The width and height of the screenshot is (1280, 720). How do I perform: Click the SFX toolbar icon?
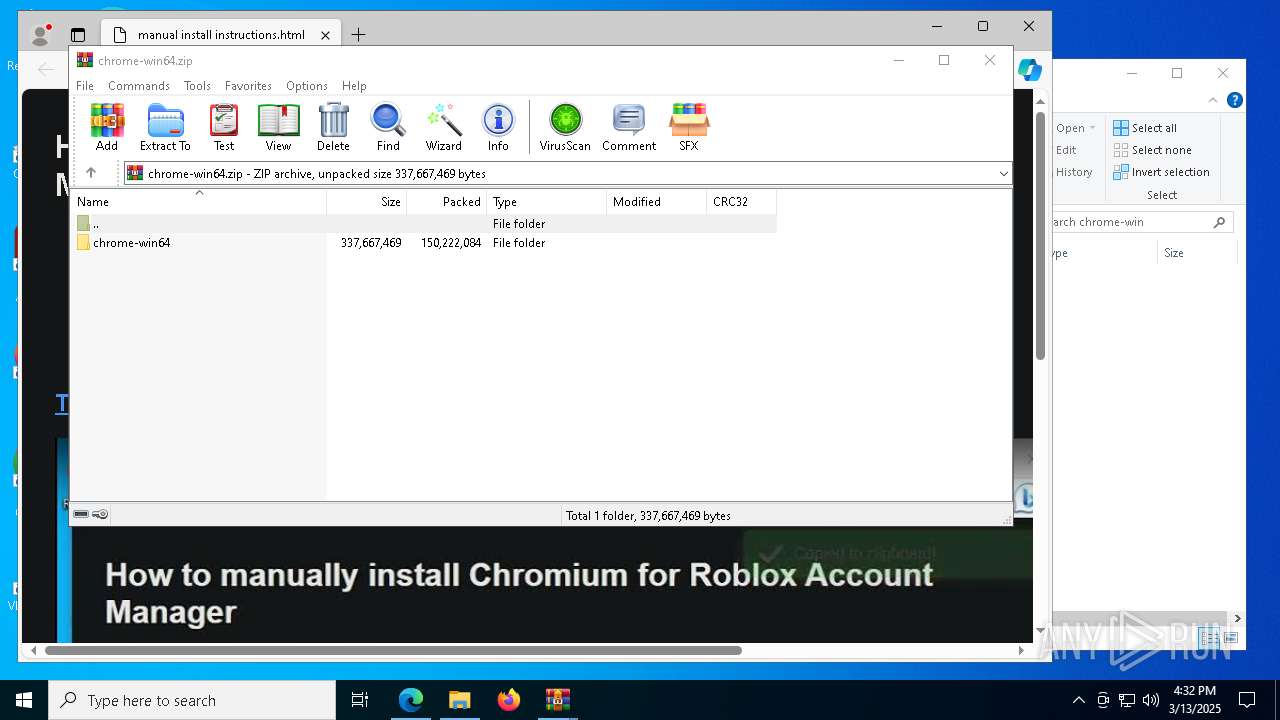[x=689, y=127]
